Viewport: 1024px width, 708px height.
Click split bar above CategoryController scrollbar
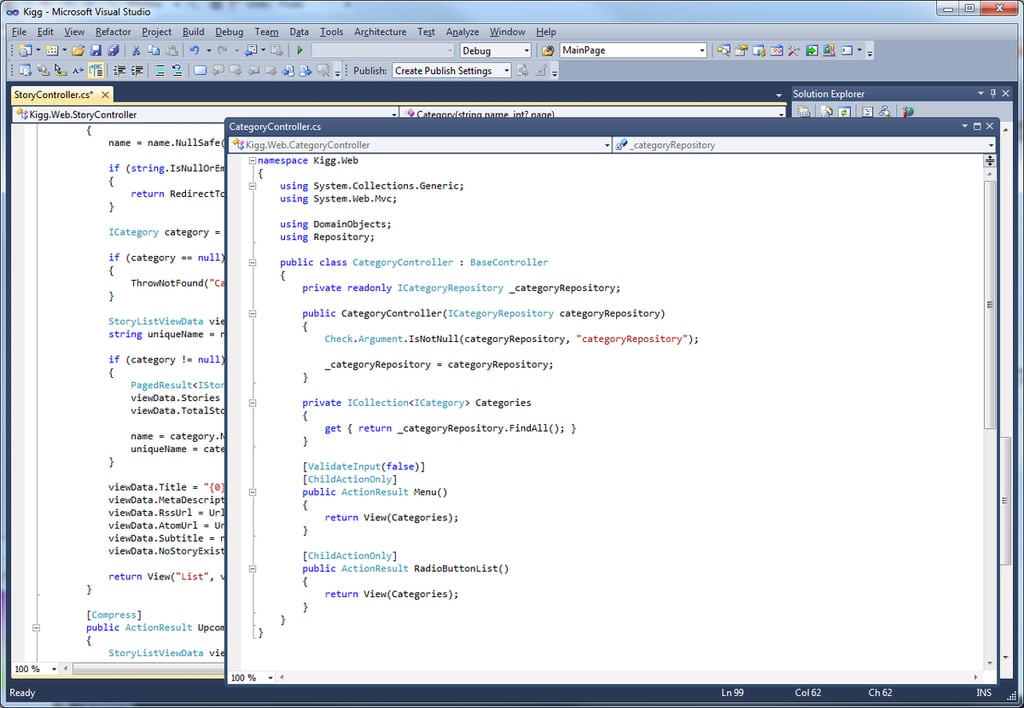coord(990,160)
